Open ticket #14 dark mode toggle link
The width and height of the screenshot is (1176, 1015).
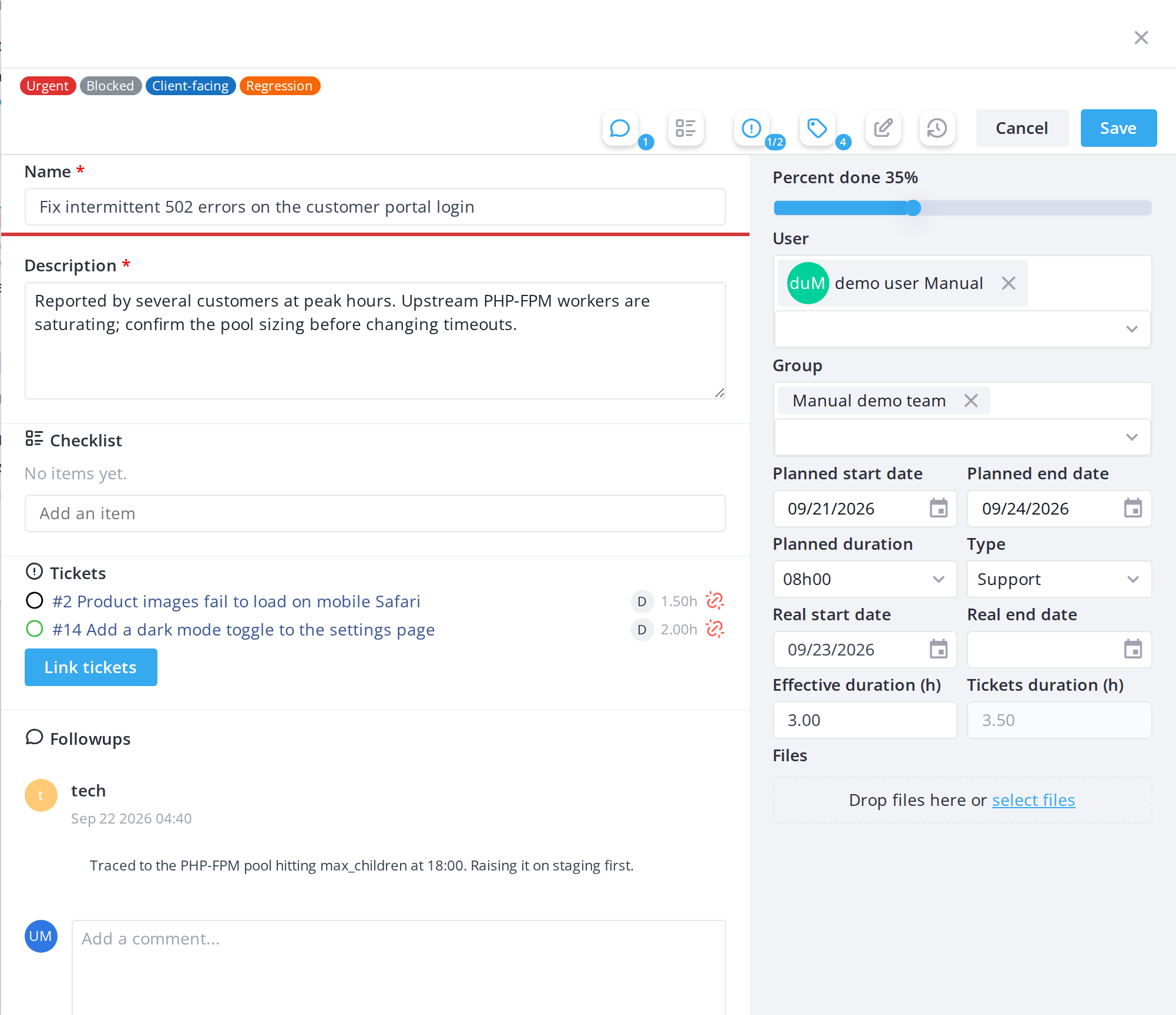(x=243, y=630)
